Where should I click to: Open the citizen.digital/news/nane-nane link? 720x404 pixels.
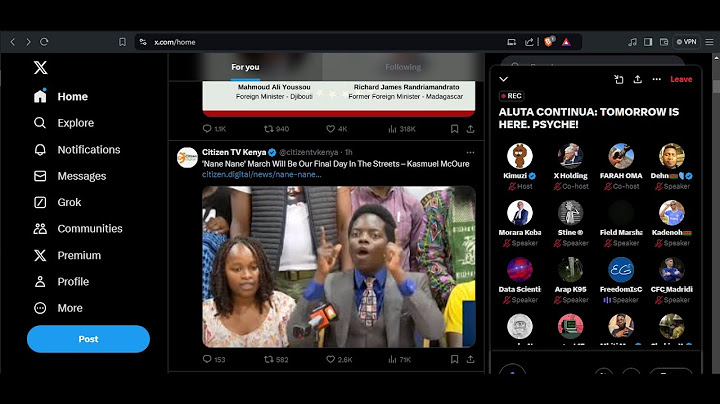[x=262, y=174]
